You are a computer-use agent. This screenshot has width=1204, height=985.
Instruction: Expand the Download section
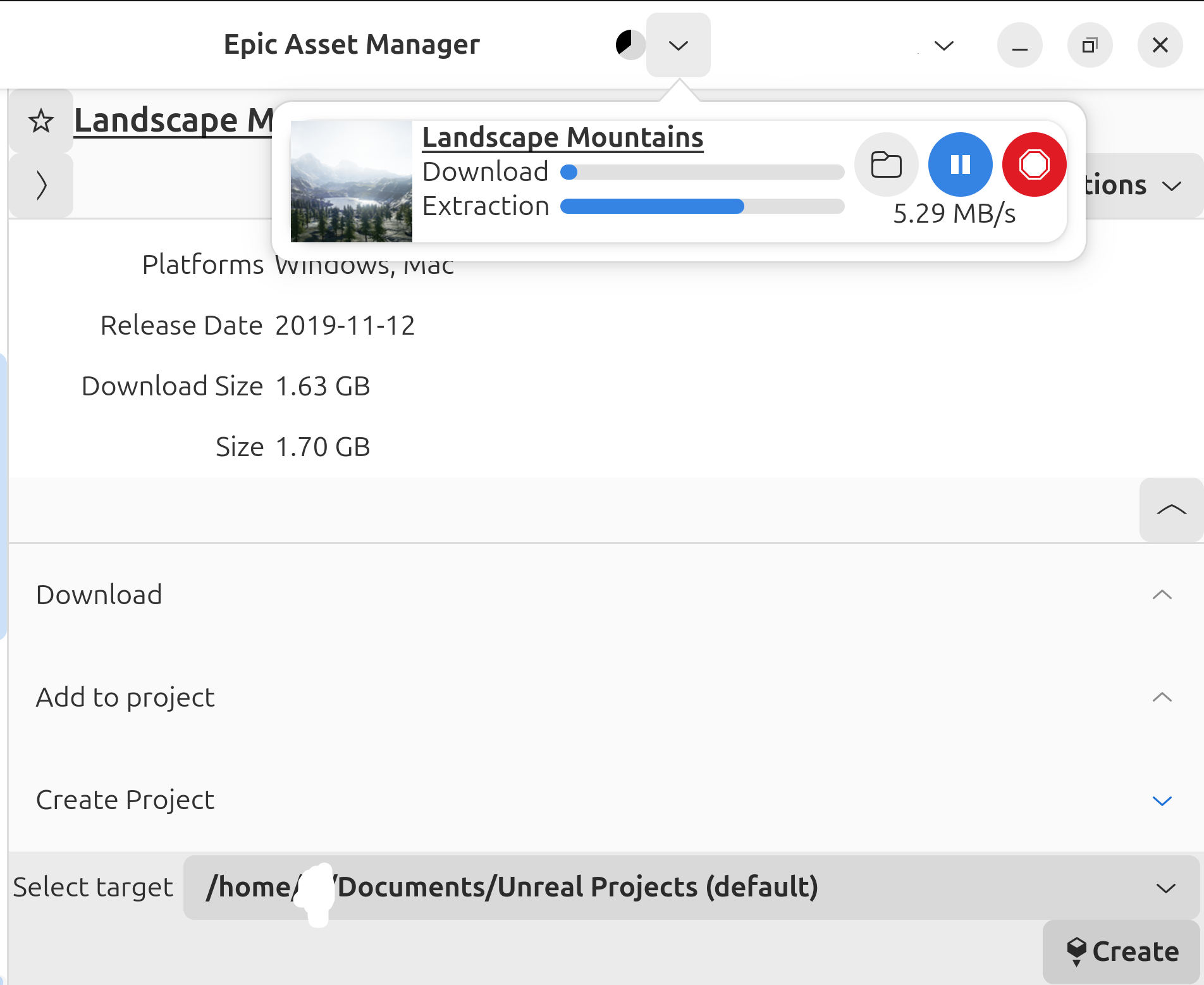tap(1162, 595)
